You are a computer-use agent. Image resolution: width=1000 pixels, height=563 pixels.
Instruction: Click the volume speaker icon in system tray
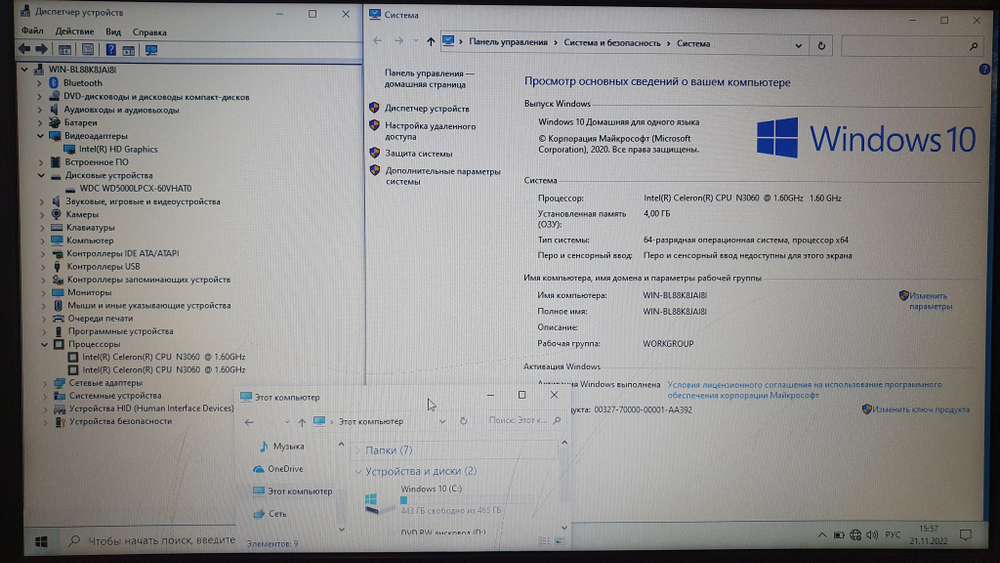(872, 535)
